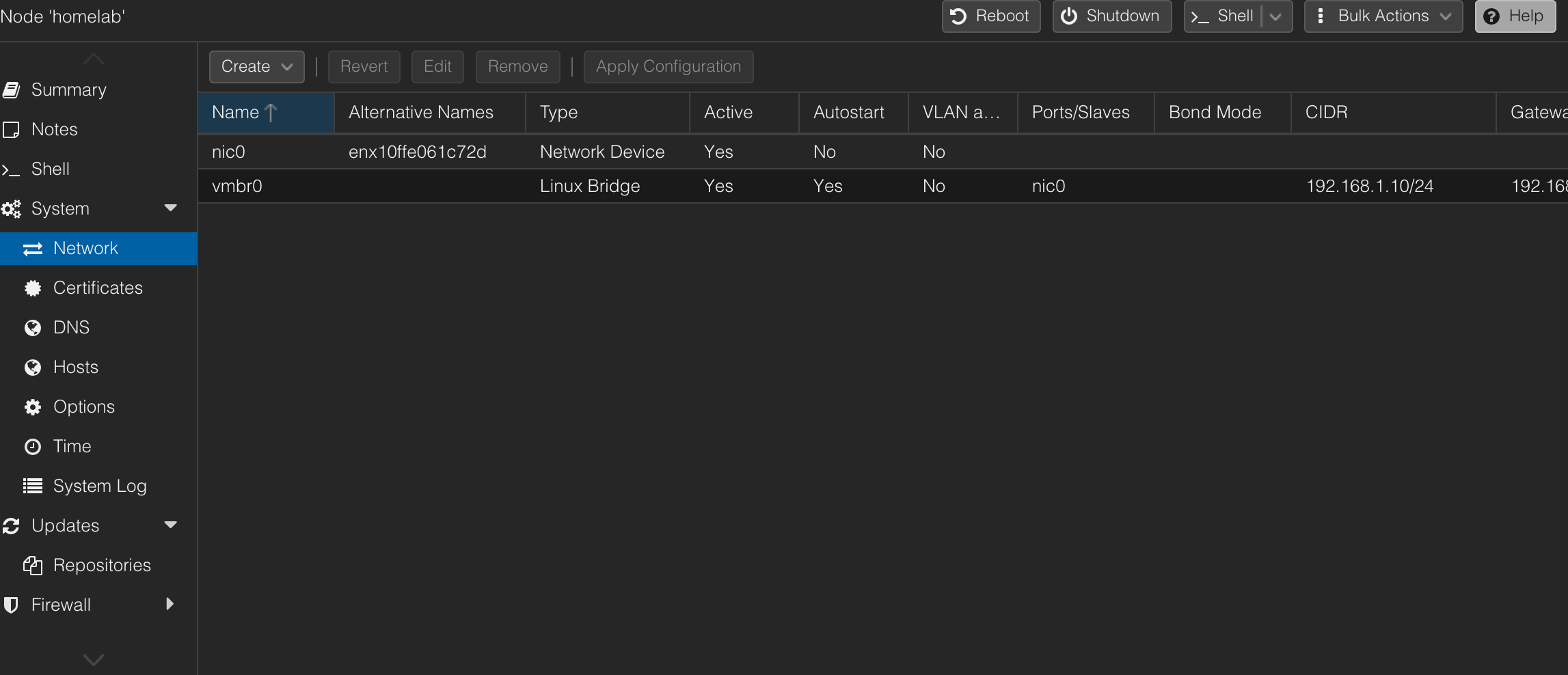The image size is (1568, 675).
Task: Click the Network exchange-arrows icon
Action: (x=33, y=249)
